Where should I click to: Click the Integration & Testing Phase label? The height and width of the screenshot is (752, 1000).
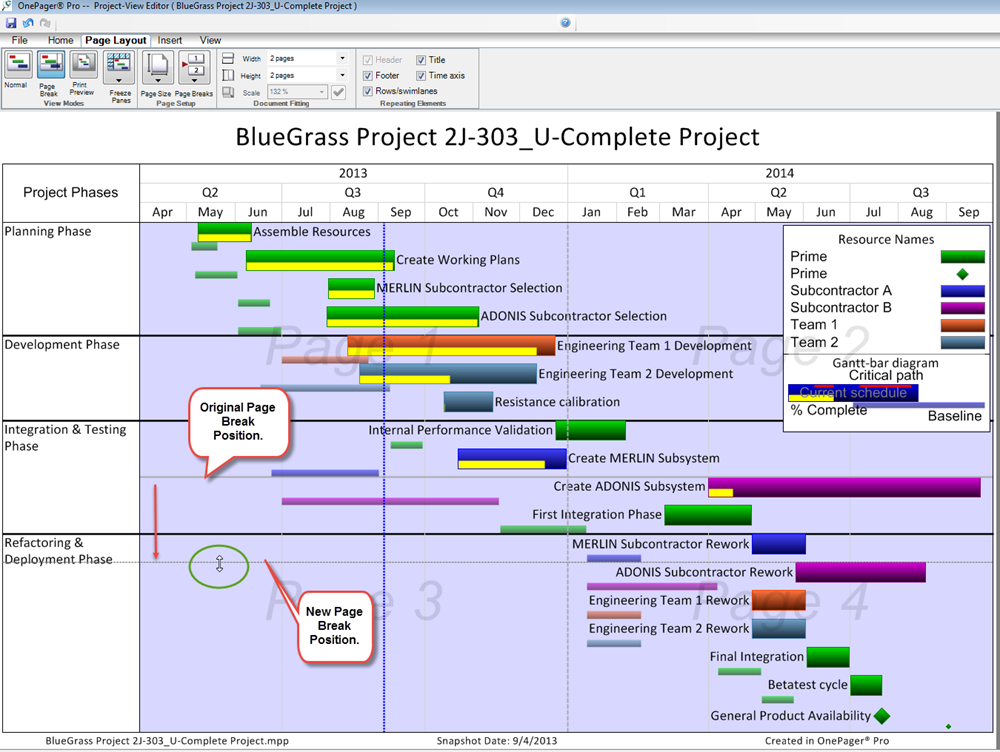(66, 438)
